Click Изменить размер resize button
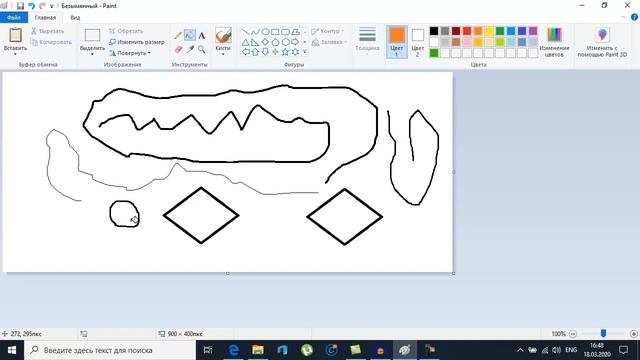Viewport: 640px width, 360px height. point(137,42)
